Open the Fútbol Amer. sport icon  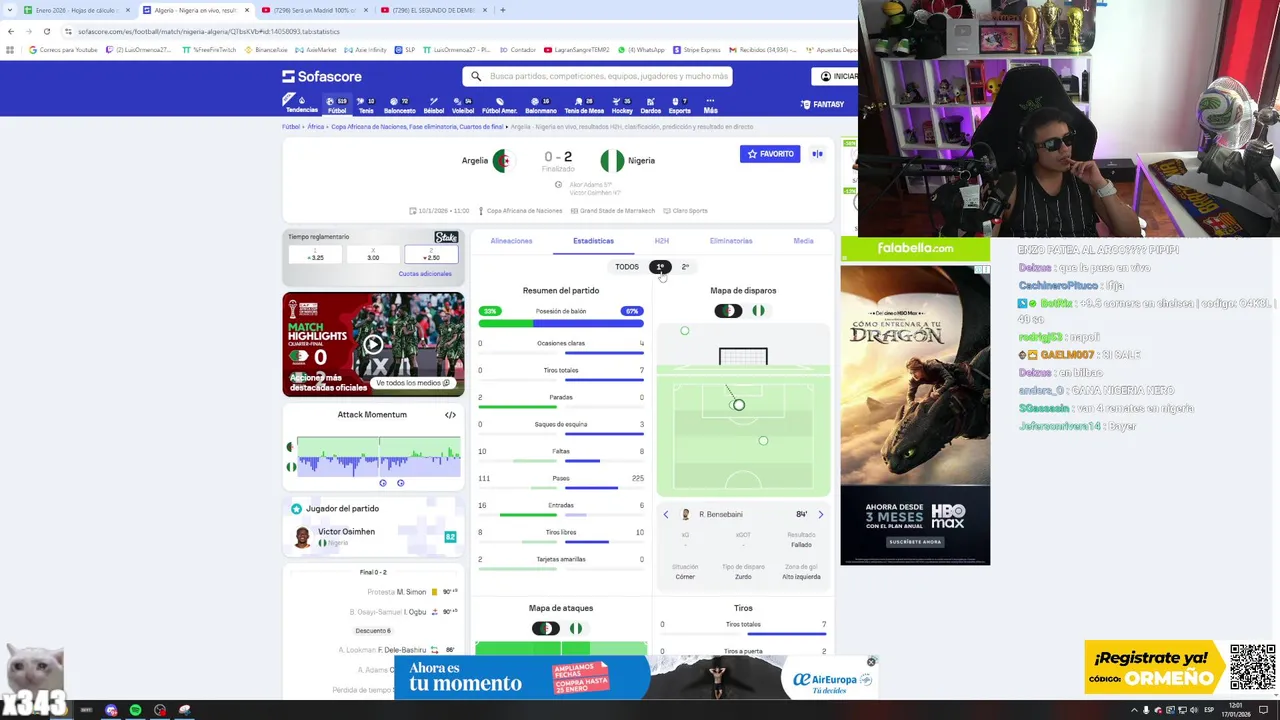tap(499, 104)
